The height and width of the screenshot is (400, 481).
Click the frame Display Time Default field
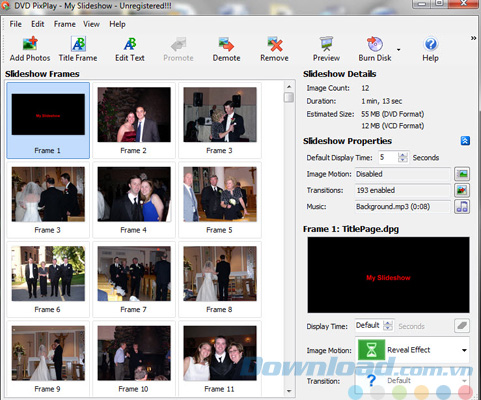(x=369, y=325)
